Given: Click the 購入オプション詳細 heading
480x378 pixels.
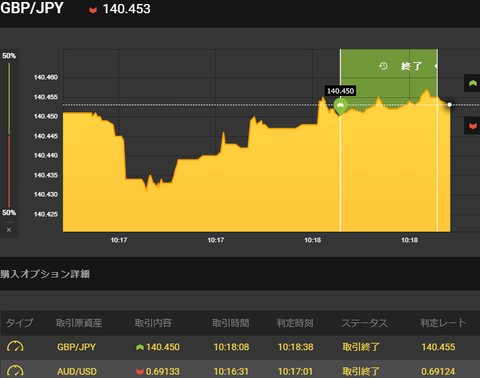Looking at the screenshot, I should (x=45, y=274).
